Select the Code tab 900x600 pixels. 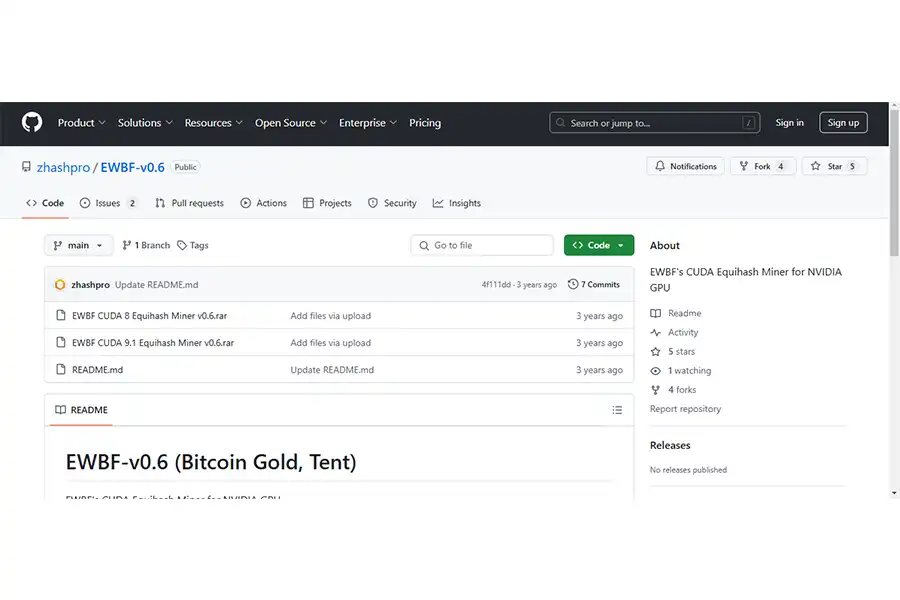click(x=45, y=203)
